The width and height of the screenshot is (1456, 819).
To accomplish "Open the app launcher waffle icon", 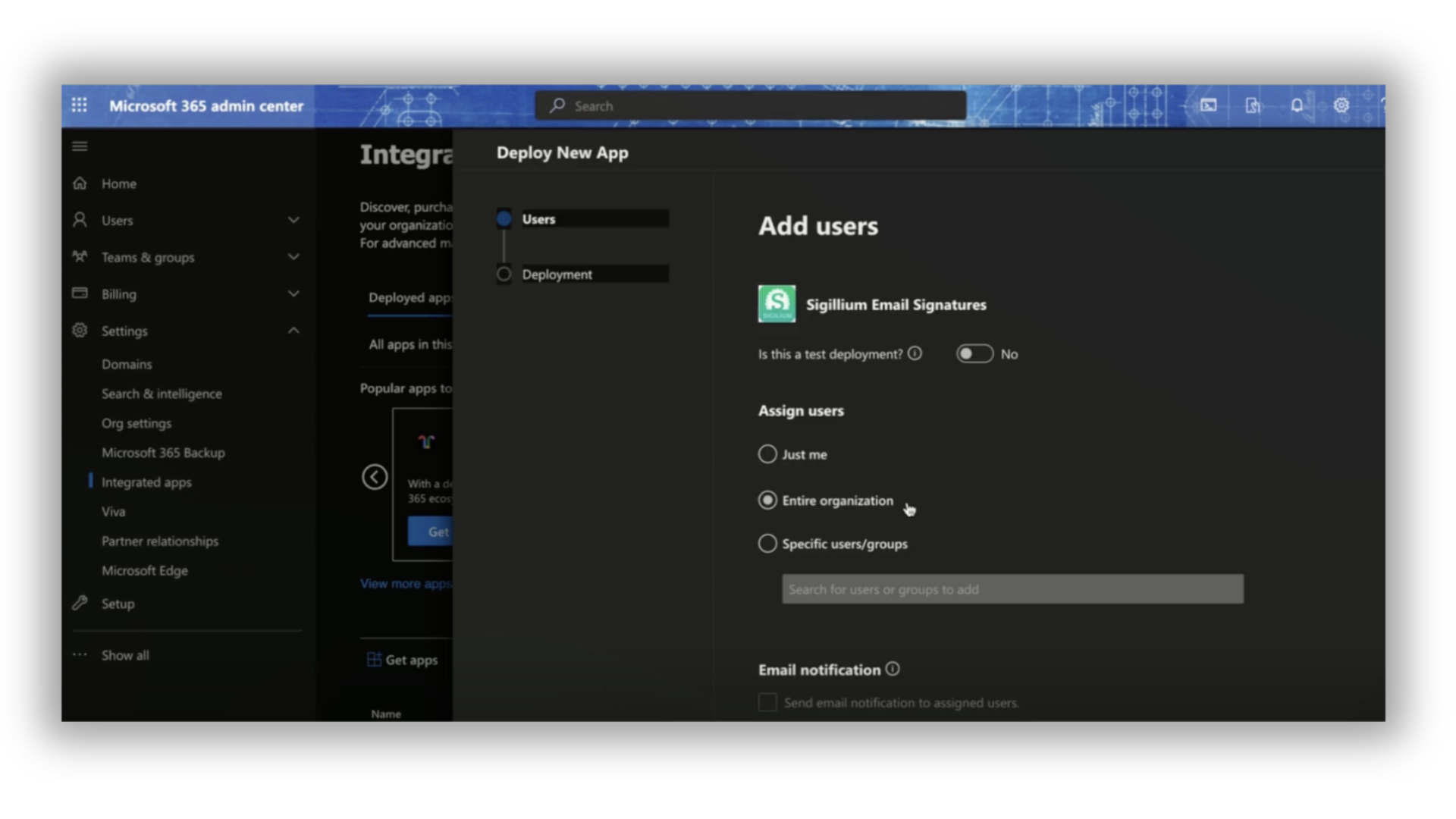I will [80, 105].
